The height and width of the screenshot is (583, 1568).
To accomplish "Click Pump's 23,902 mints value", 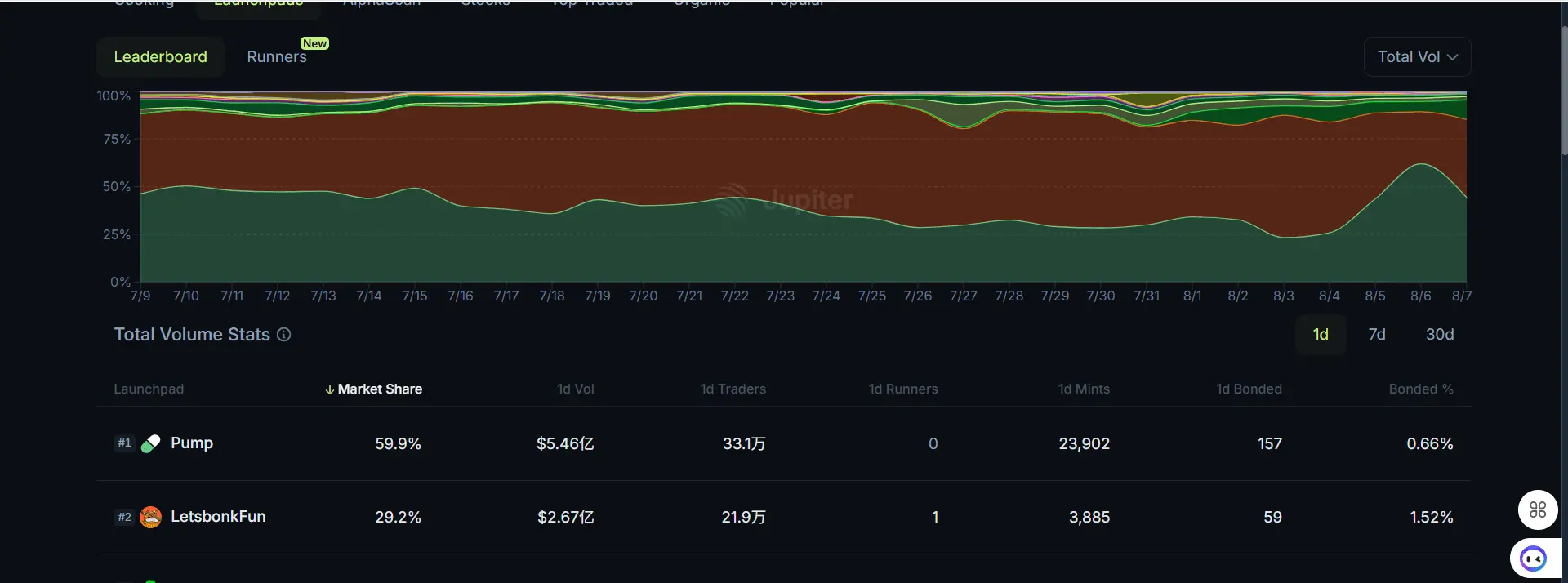I will click(x=1085, y=443).
